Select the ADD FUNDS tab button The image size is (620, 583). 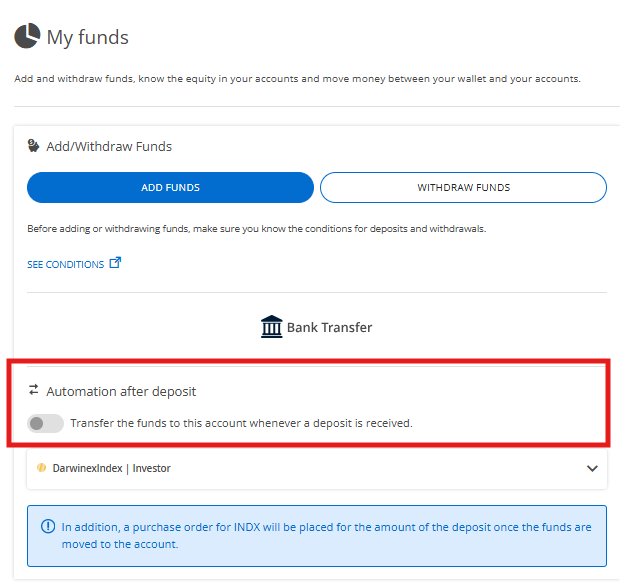click(x=170, y=187)
